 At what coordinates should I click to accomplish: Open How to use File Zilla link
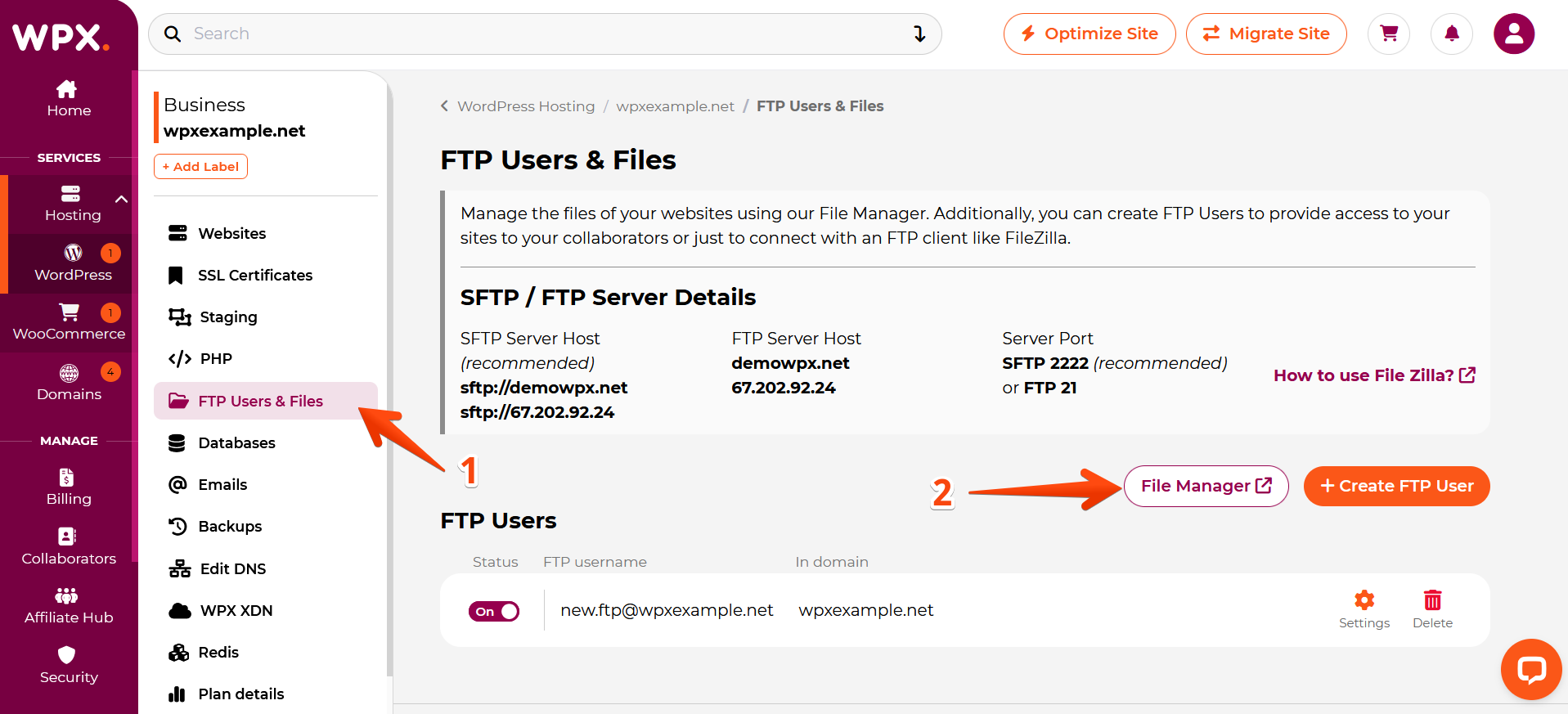(1374, 375)
